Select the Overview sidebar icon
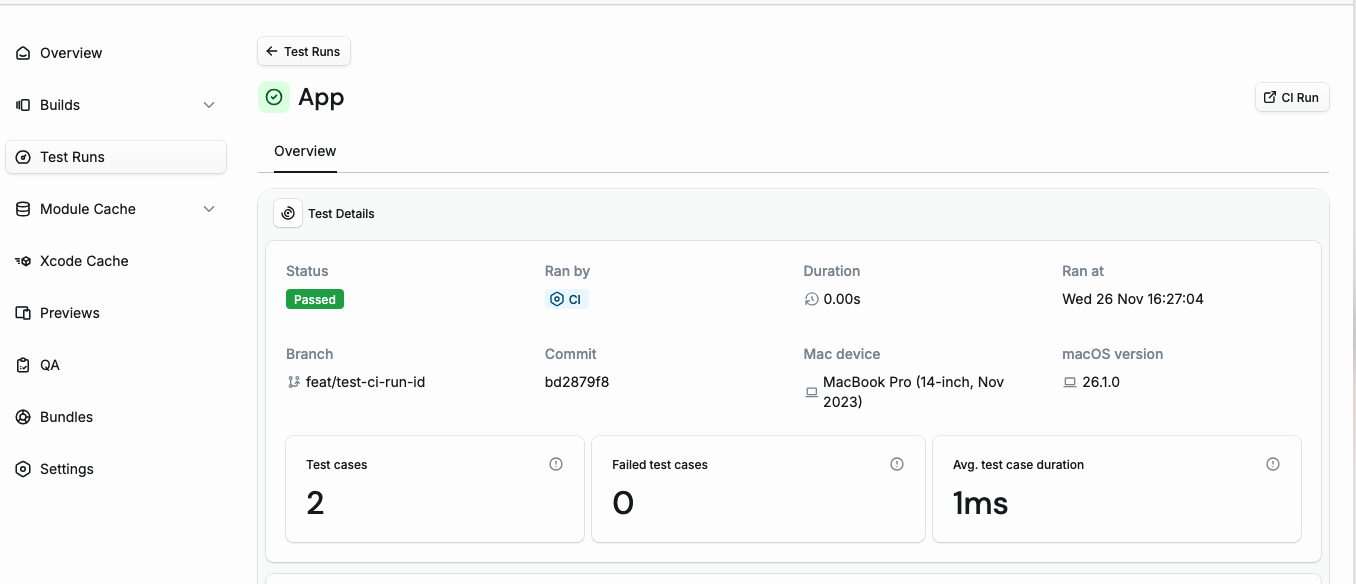The width and height of the screenshot is (1356, 584). 22,52
